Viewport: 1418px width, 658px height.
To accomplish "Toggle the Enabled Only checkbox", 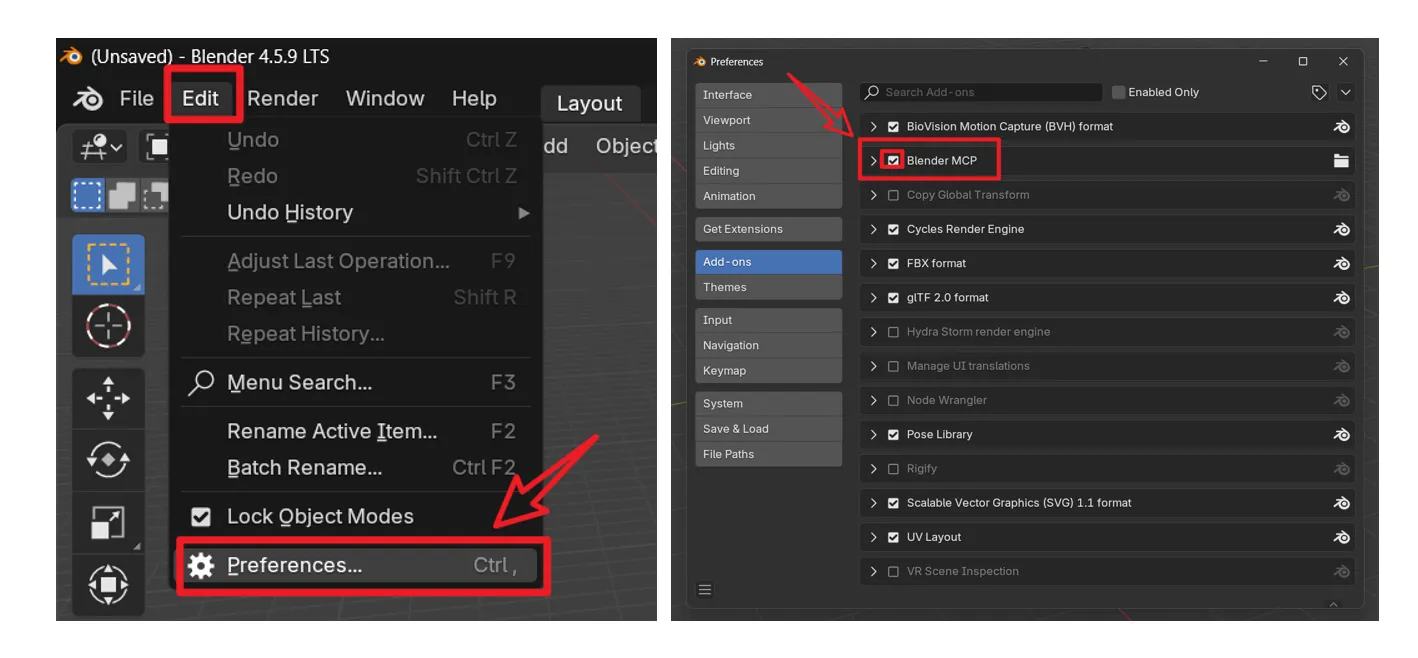I will (x=1118, y=92).
